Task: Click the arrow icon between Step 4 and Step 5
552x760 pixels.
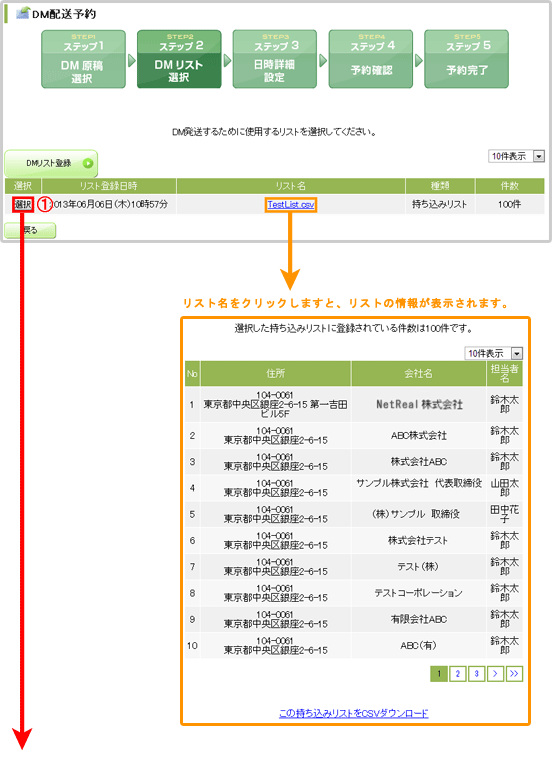Action: coord(419,61)
